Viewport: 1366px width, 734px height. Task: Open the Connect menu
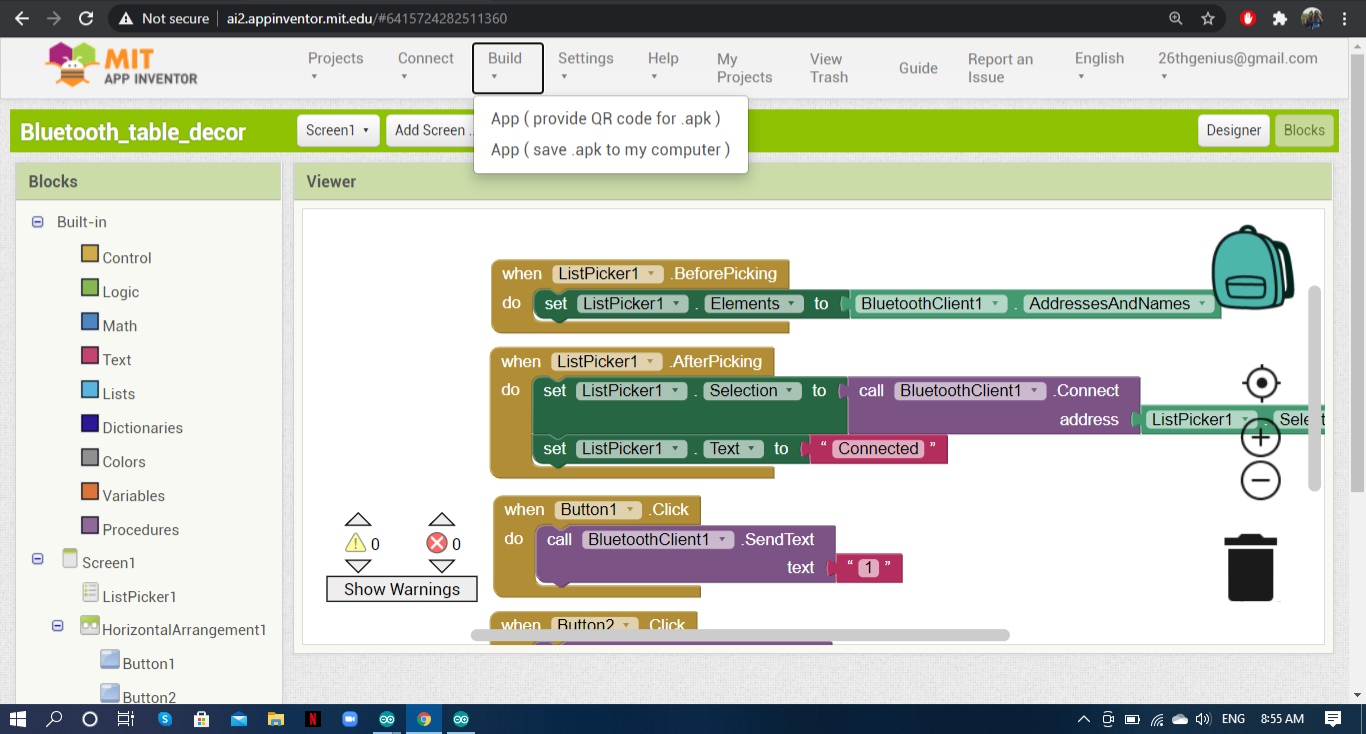click(426, 67)
